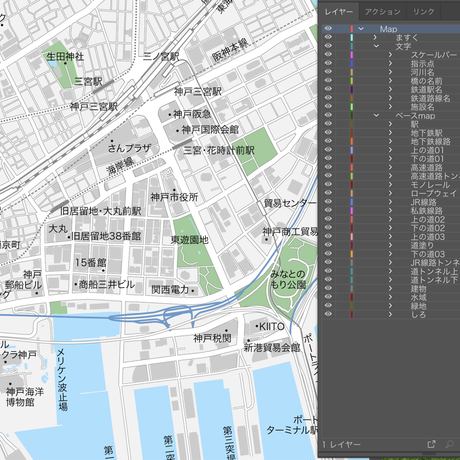Toggle eye icon for しろ layer
This screenshot has width=460, height=460.
point(328,314)
